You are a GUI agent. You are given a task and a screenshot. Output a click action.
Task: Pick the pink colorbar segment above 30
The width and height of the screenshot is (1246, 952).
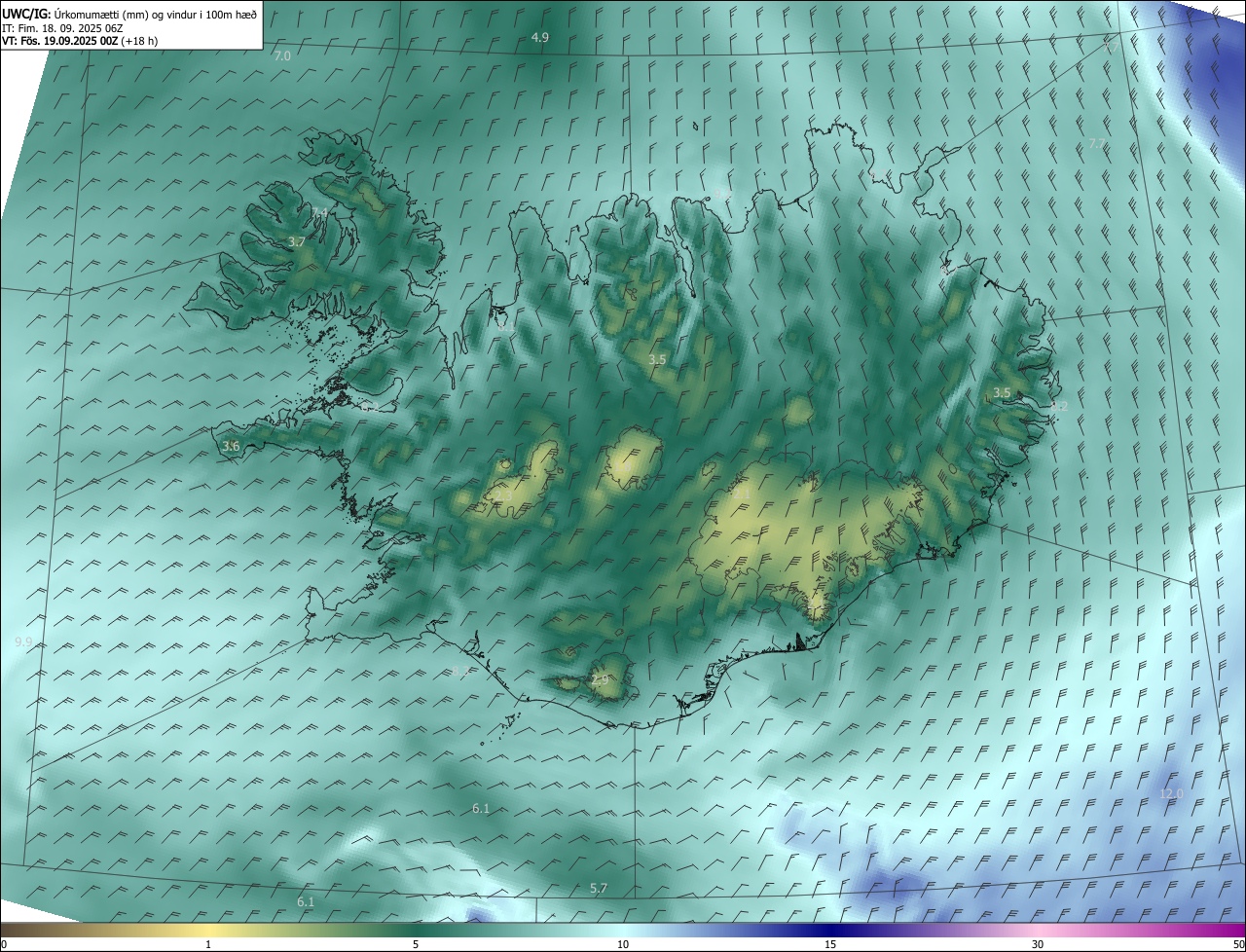coord(1038,930)
